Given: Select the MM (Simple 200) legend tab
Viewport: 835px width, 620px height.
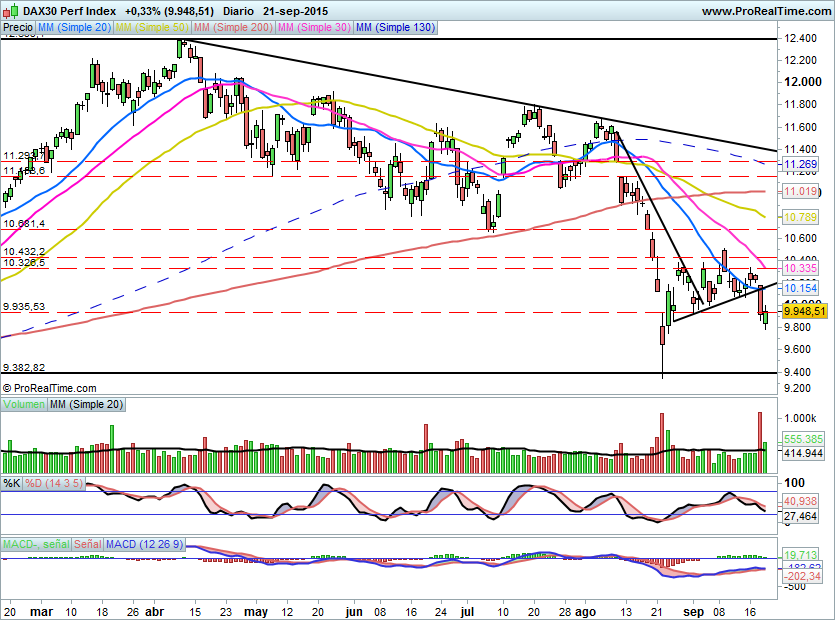Looking at the screenshot, I should point(233,27).
